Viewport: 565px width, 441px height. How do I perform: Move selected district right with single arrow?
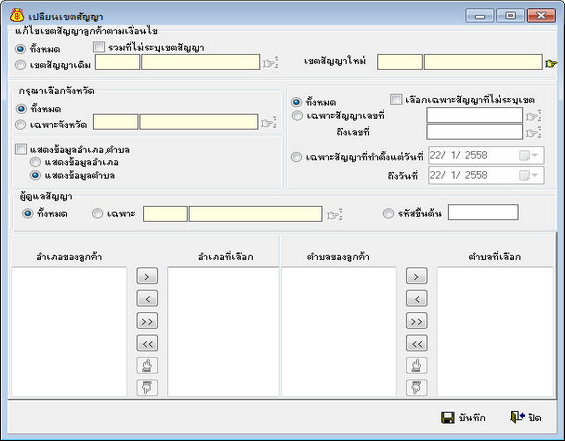(x=147, y=276)
